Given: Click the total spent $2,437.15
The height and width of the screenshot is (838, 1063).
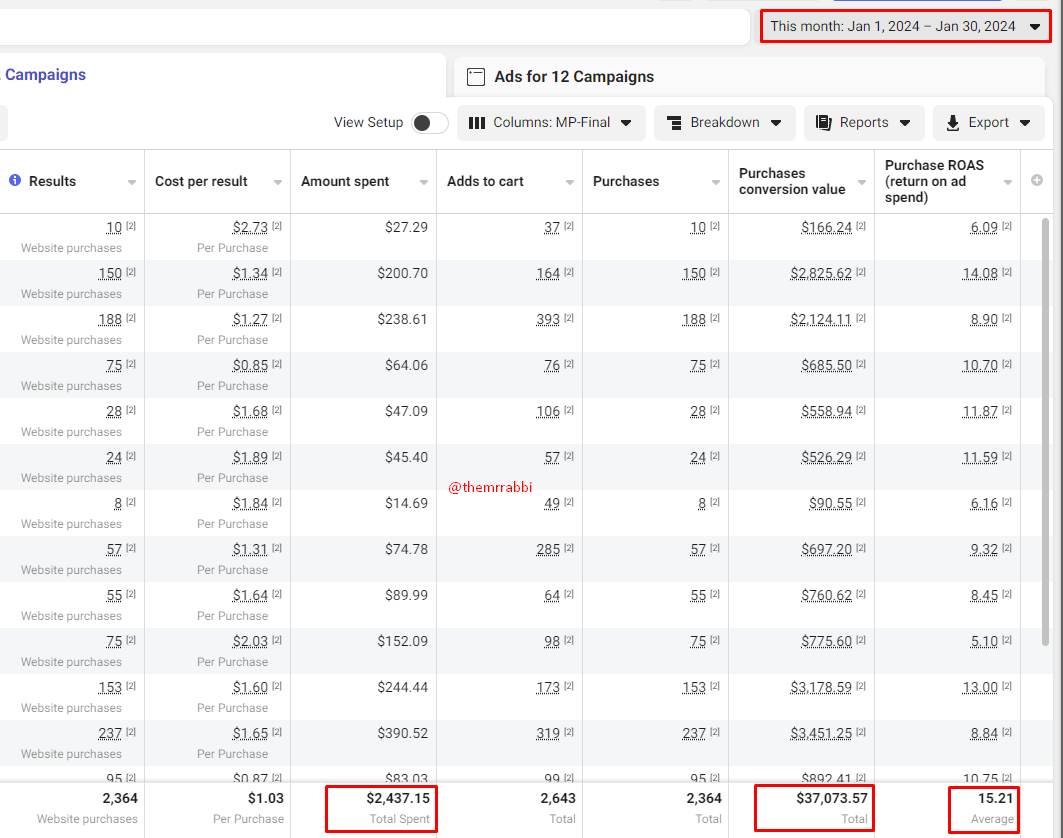Looking at the screenshot, I should (x=398, y=798).
